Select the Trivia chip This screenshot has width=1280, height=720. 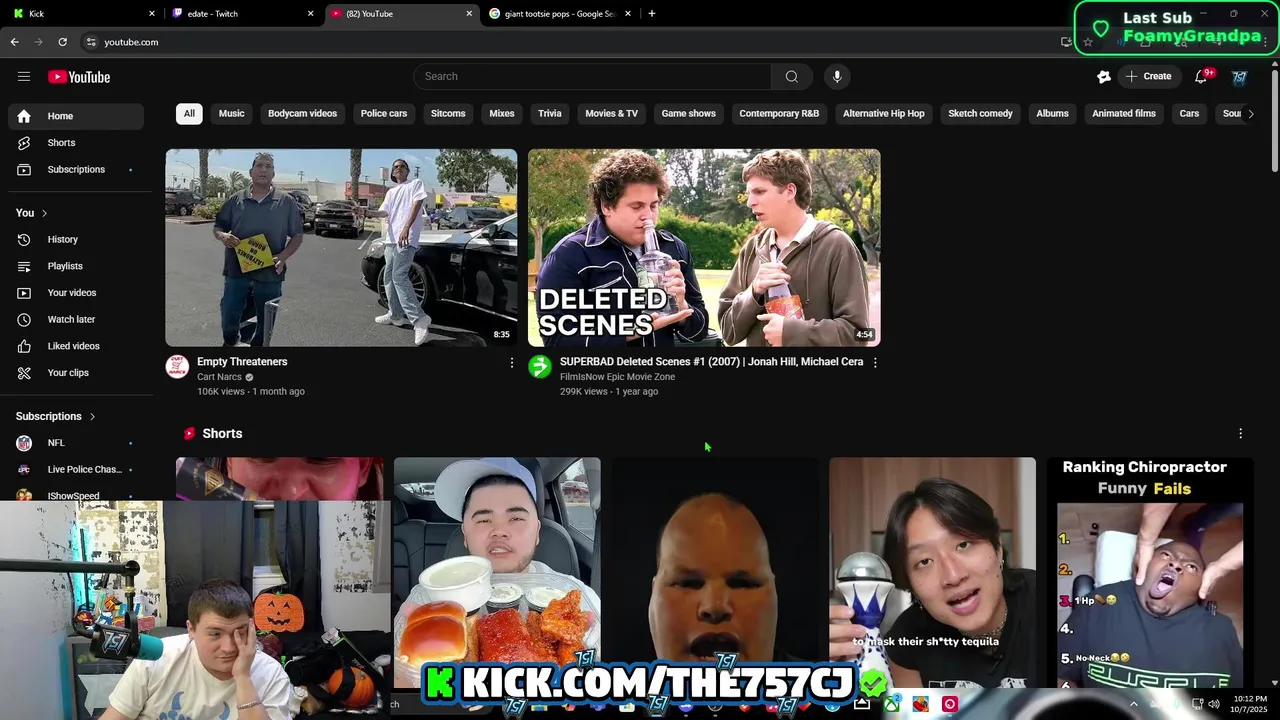click(550, 114)
